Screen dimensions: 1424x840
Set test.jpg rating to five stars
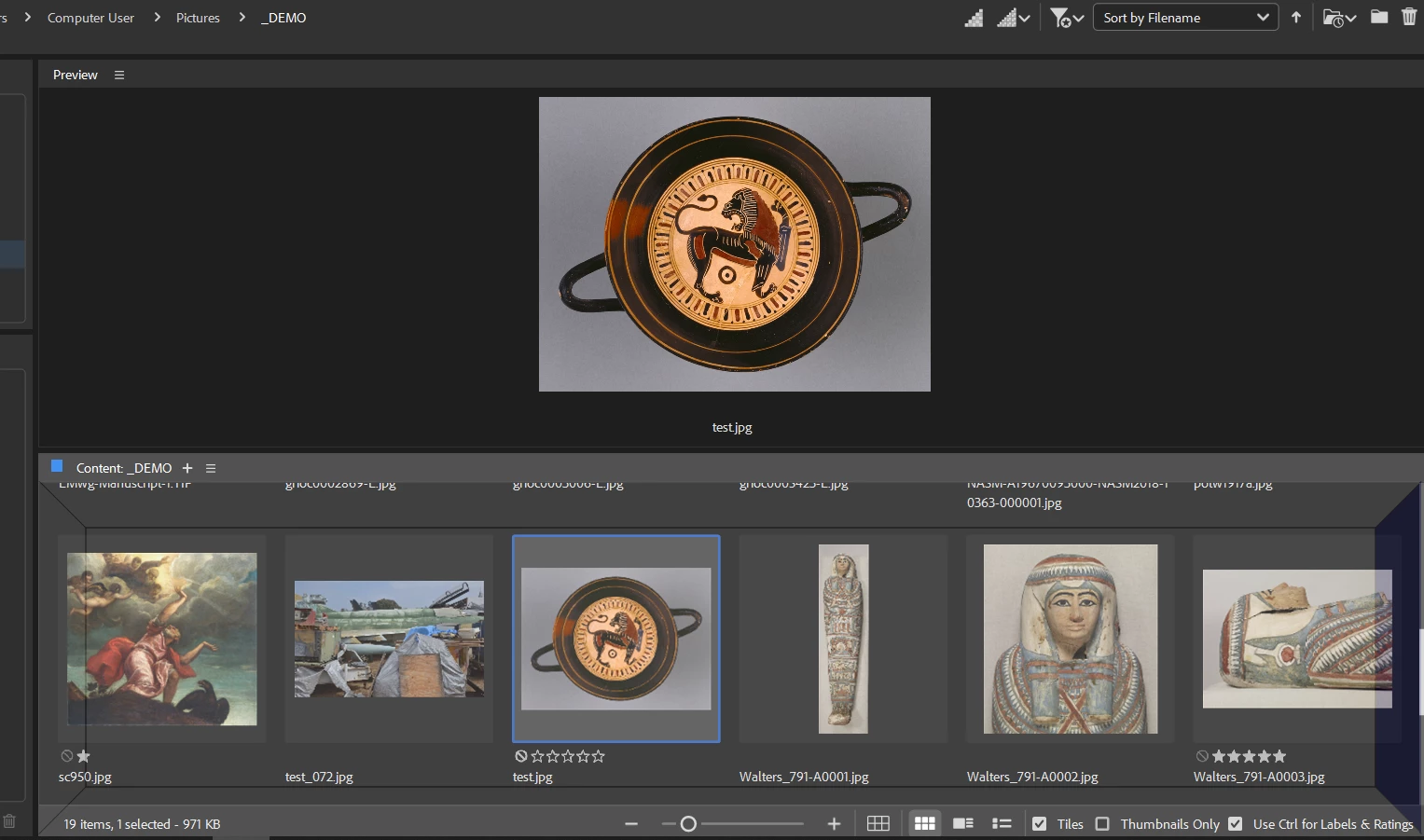point(598,756)
